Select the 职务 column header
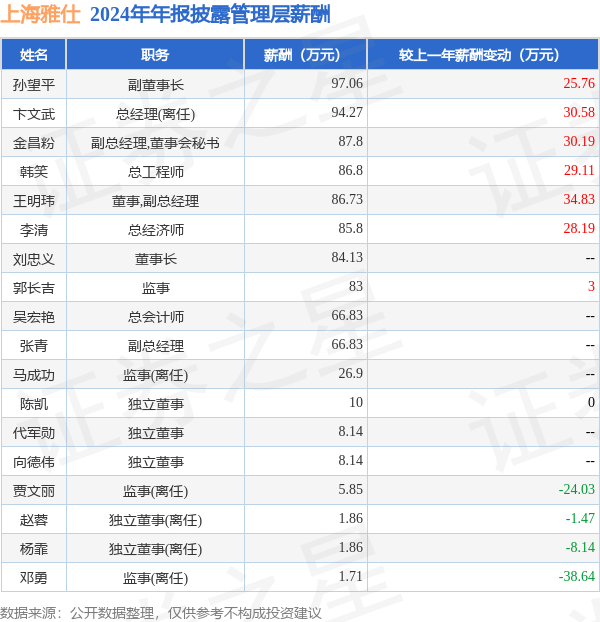Image resolution: width=600 pixels, height=622 pixels. coord(155,55)
